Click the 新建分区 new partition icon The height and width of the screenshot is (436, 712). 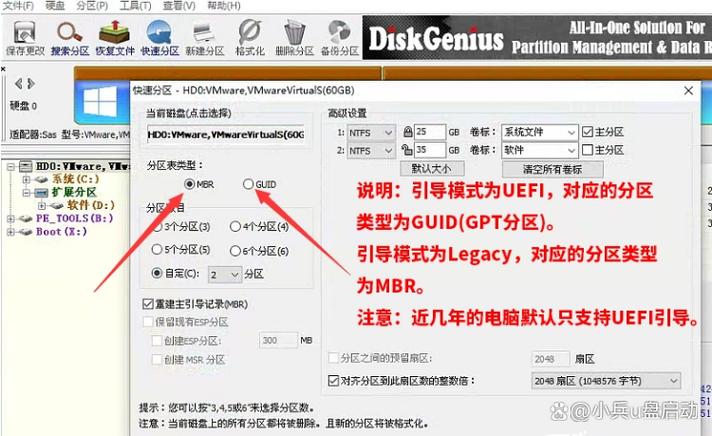[x=203, y=40]
